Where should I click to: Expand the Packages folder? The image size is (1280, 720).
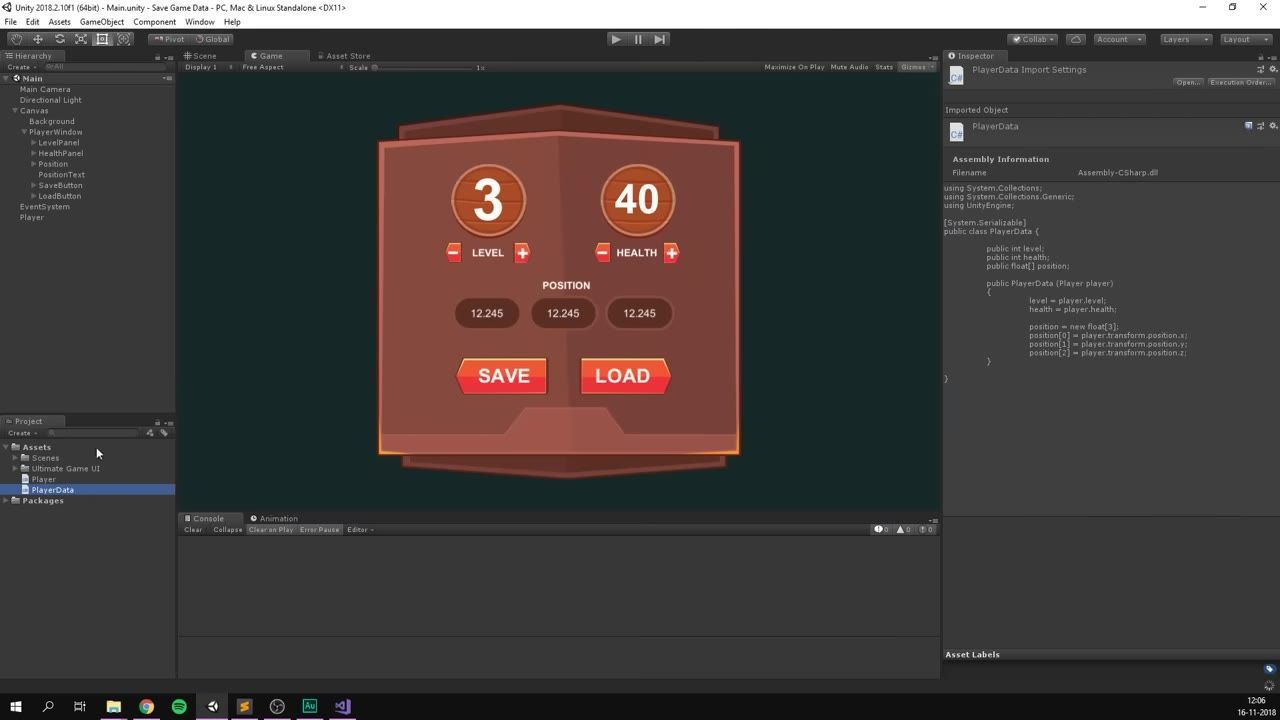click(7, 501)
